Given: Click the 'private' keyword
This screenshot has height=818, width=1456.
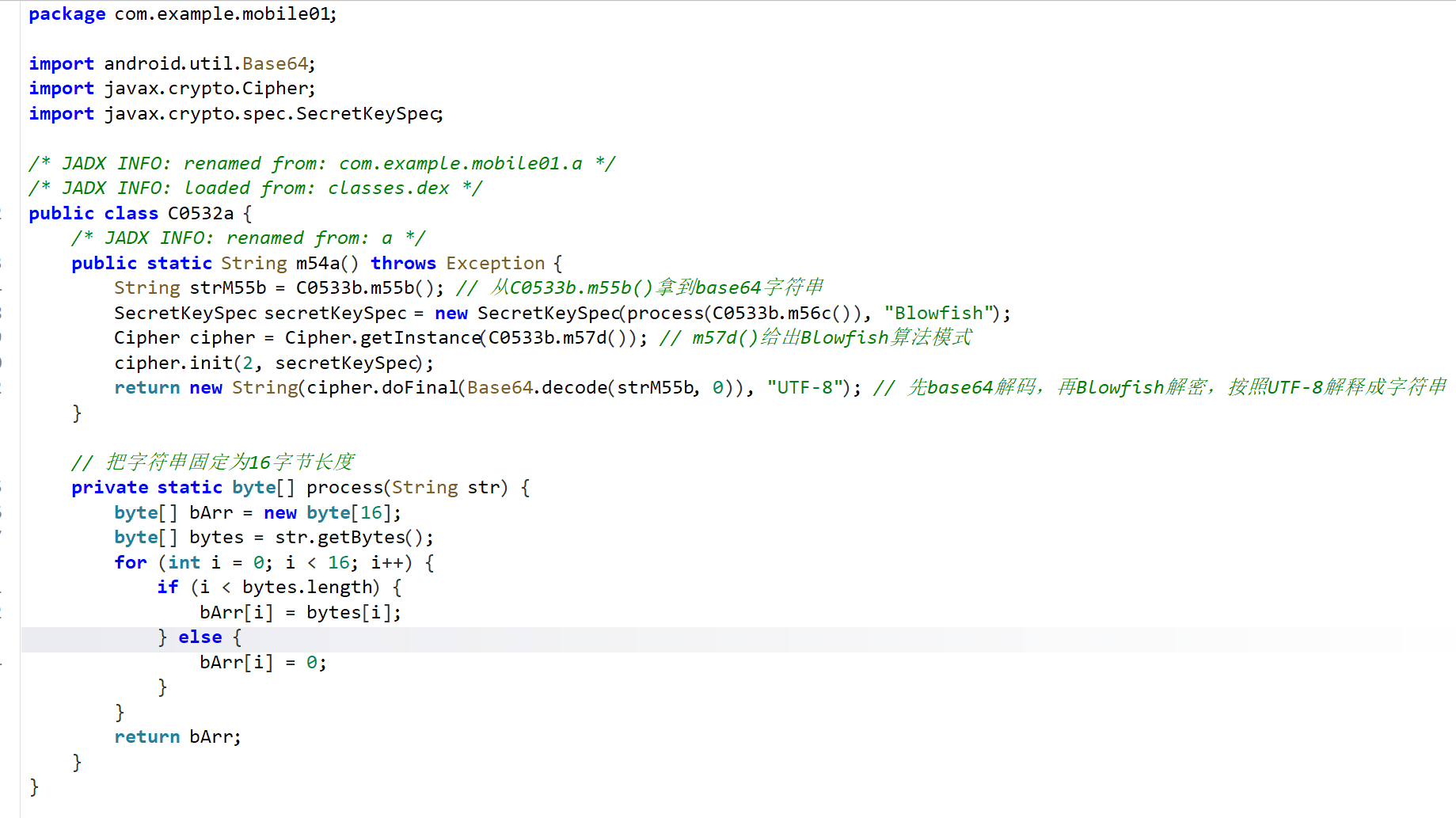Looking at the screenshot, I should tap(110, 487).
